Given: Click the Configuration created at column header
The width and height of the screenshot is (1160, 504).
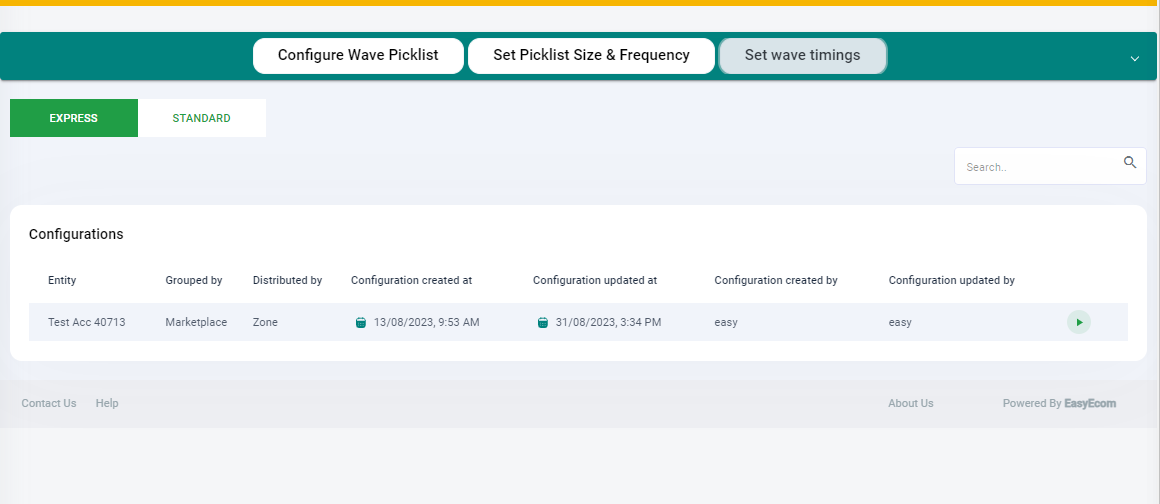Looking at the screenshot, I should click(x=411, y=280).
